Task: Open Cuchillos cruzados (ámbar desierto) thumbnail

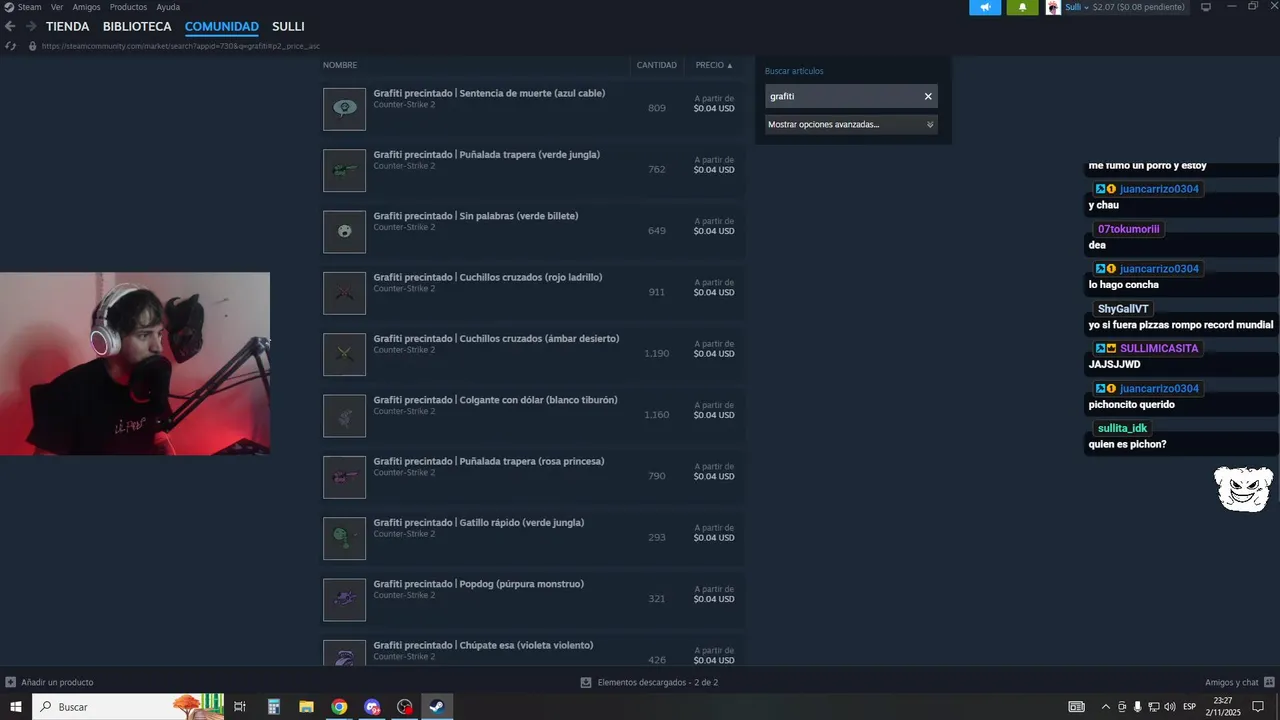Action: pos(344,354)
